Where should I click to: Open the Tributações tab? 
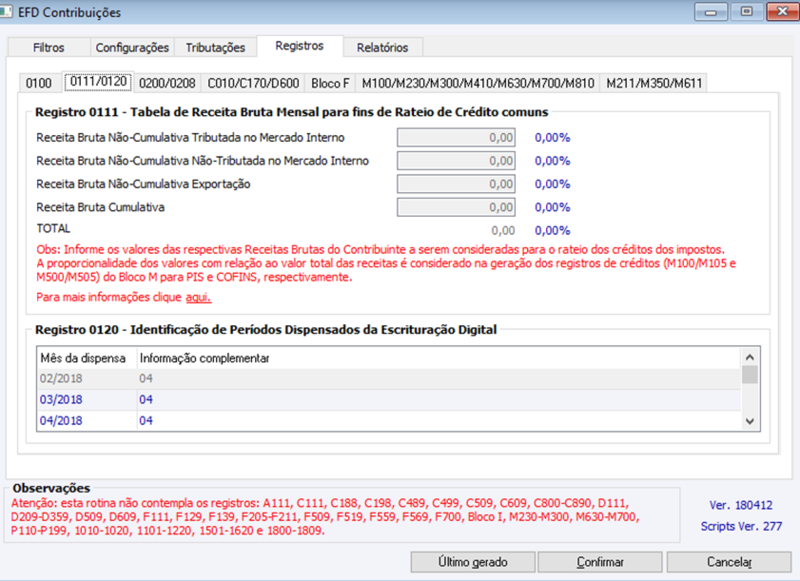click(x=215, y=47)
